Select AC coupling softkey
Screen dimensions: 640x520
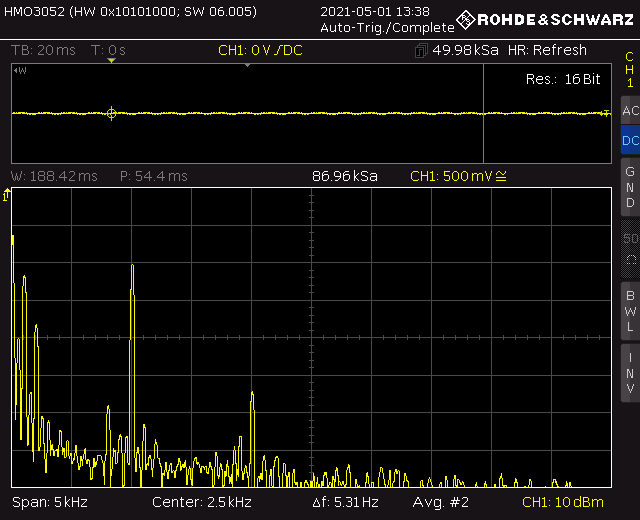pos(629,111)
